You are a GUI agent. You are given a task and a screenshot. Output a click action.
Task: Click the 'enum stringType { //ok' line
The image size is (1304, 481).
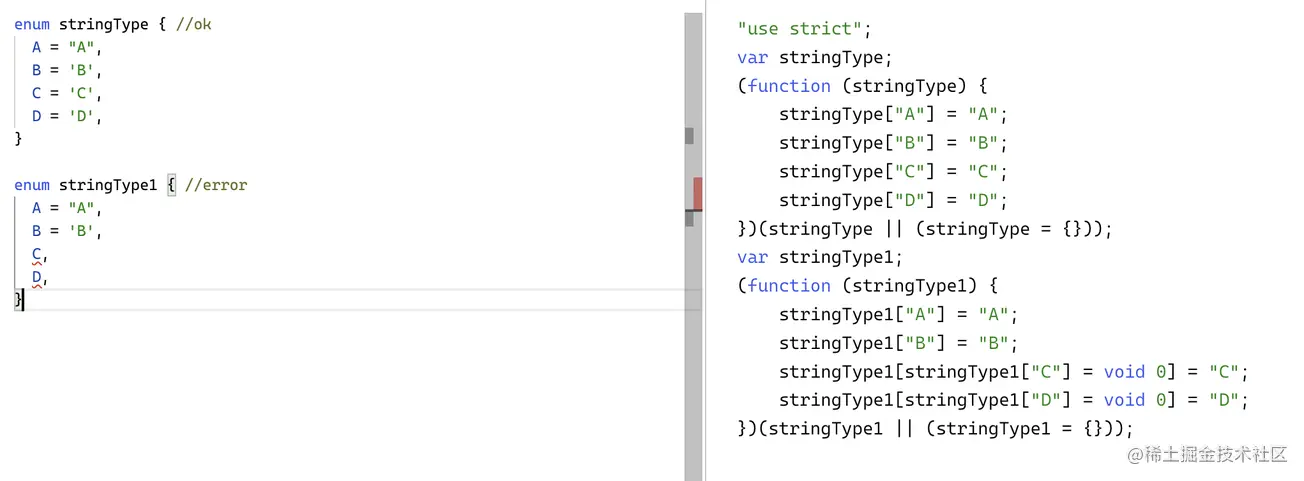coord(113,24)
